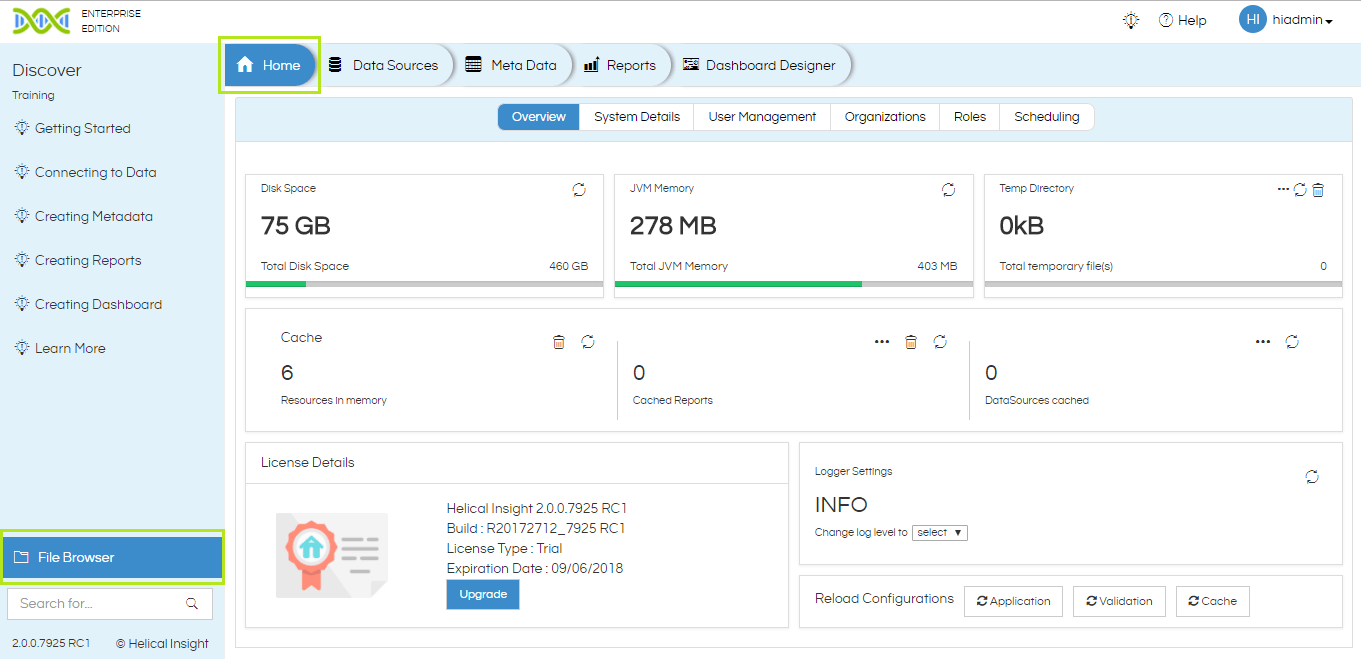Click the © Helical Insight footer text
This screenshot has width=1361, height=659.
click(x=162, y=643)
